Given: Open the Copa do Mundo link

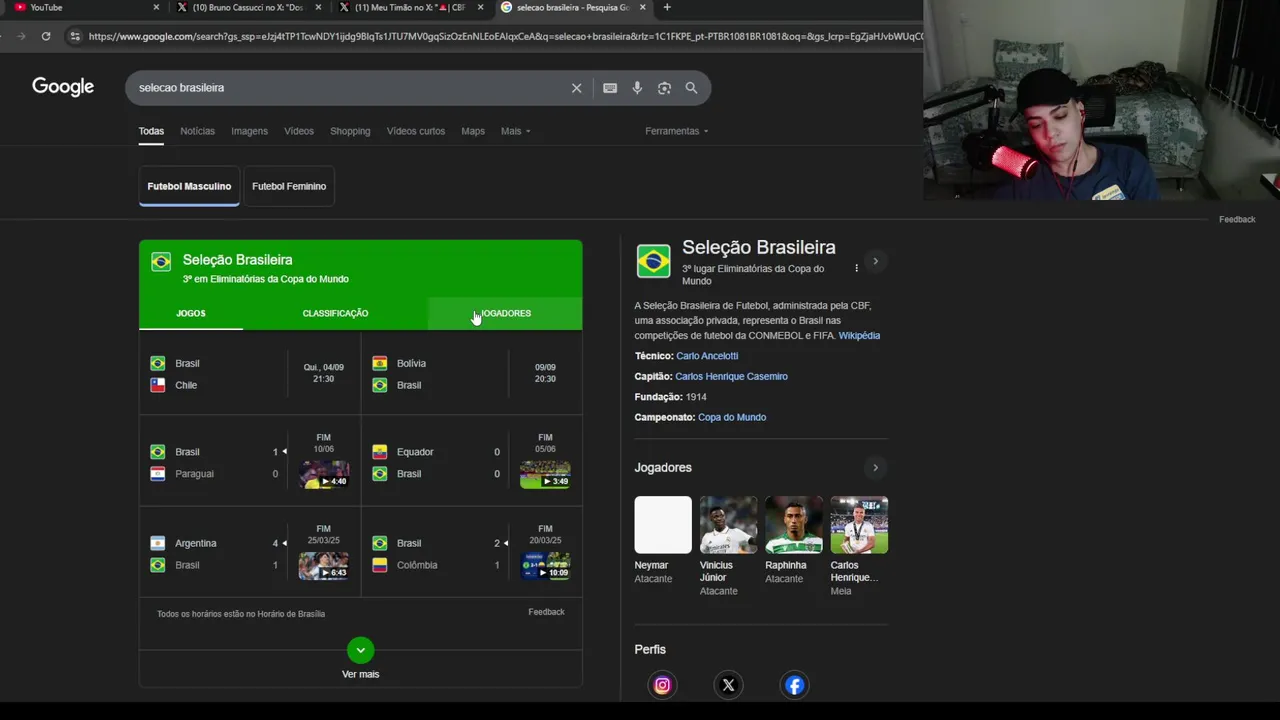Looking at the screenshot, I should (x=732, y=417).
